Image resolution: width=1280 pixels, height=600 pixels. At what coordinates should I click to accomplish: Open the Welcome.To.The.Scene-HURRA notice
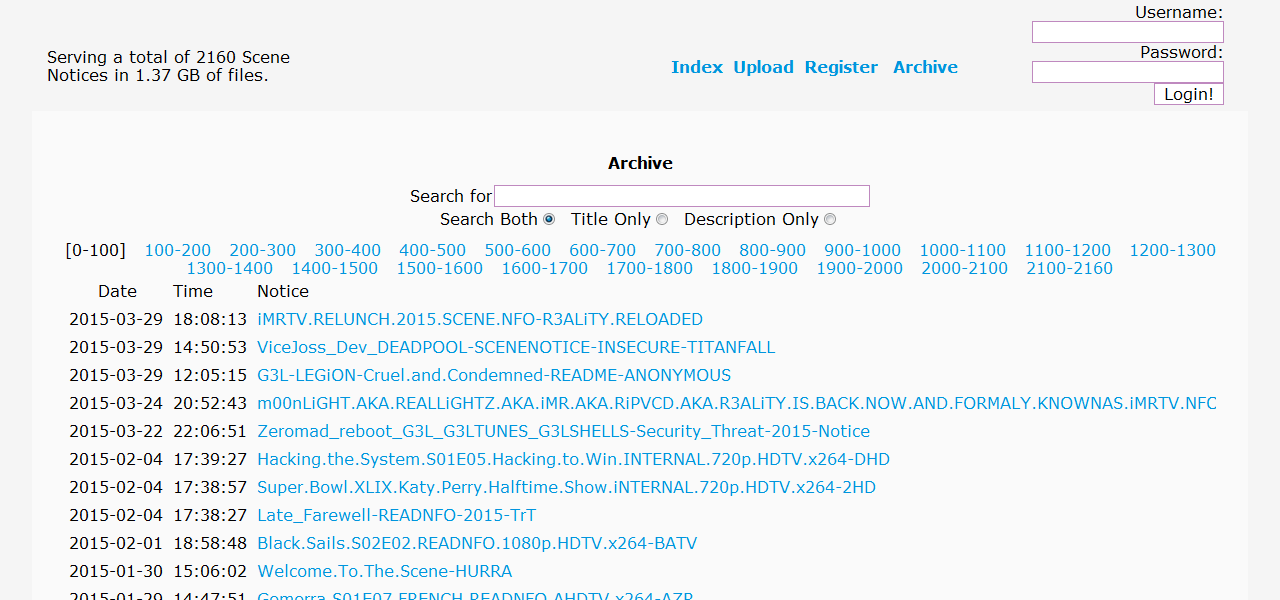tap(384, 572)
